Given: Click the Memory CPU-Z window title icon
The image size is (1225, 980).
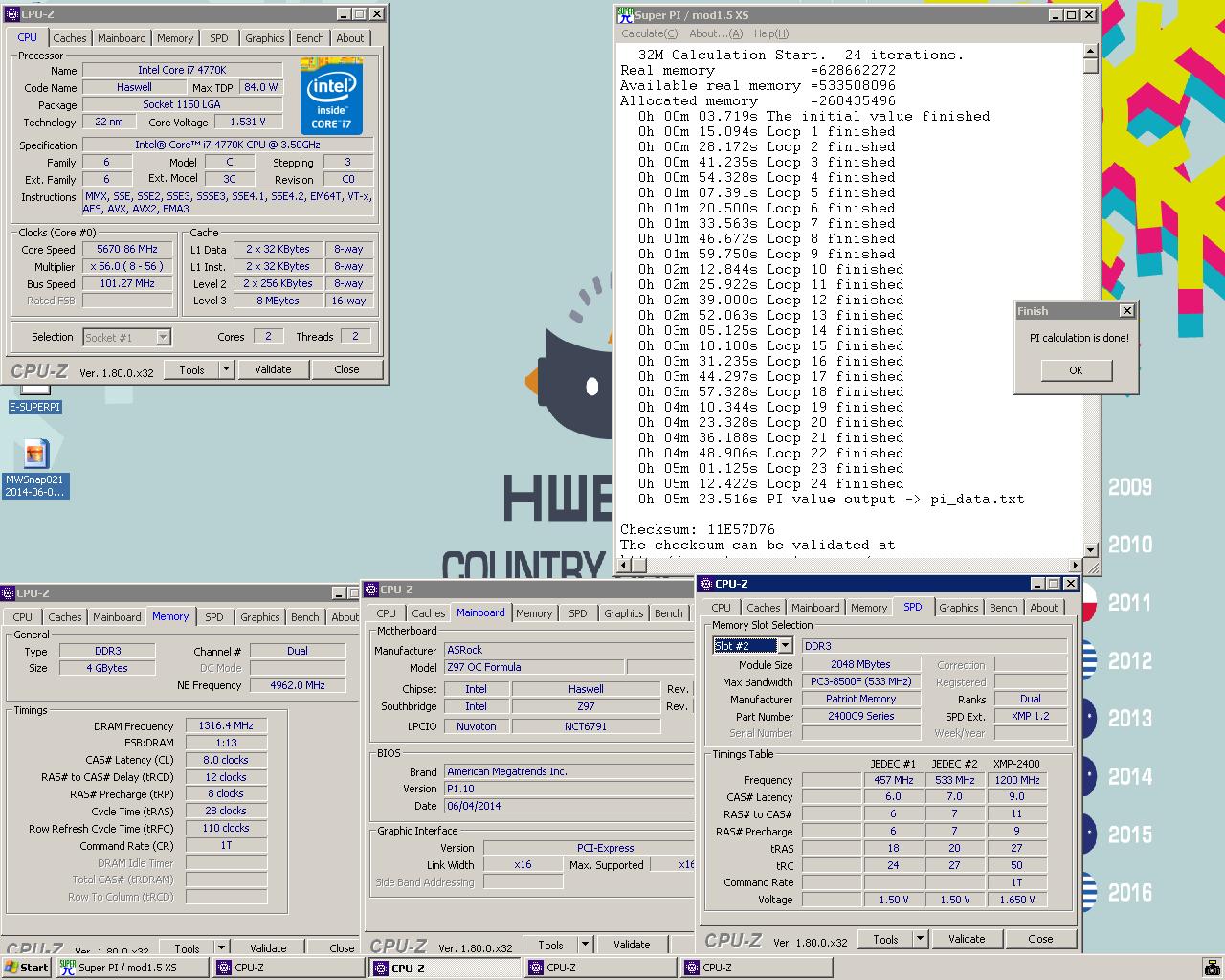Looking at the screenshot, I should [x=9, y=593].
